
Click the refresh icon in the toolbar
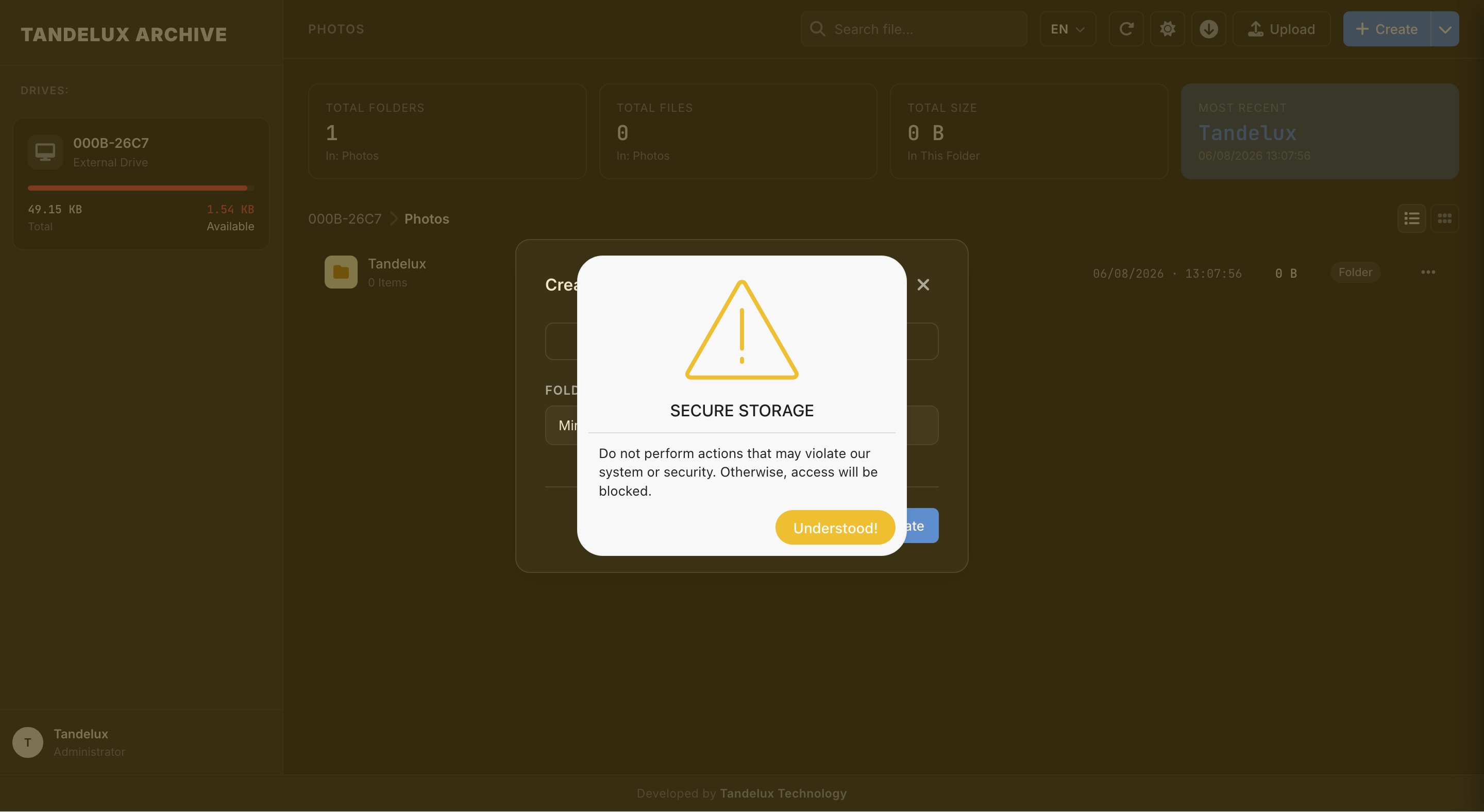pos(1126,29)
